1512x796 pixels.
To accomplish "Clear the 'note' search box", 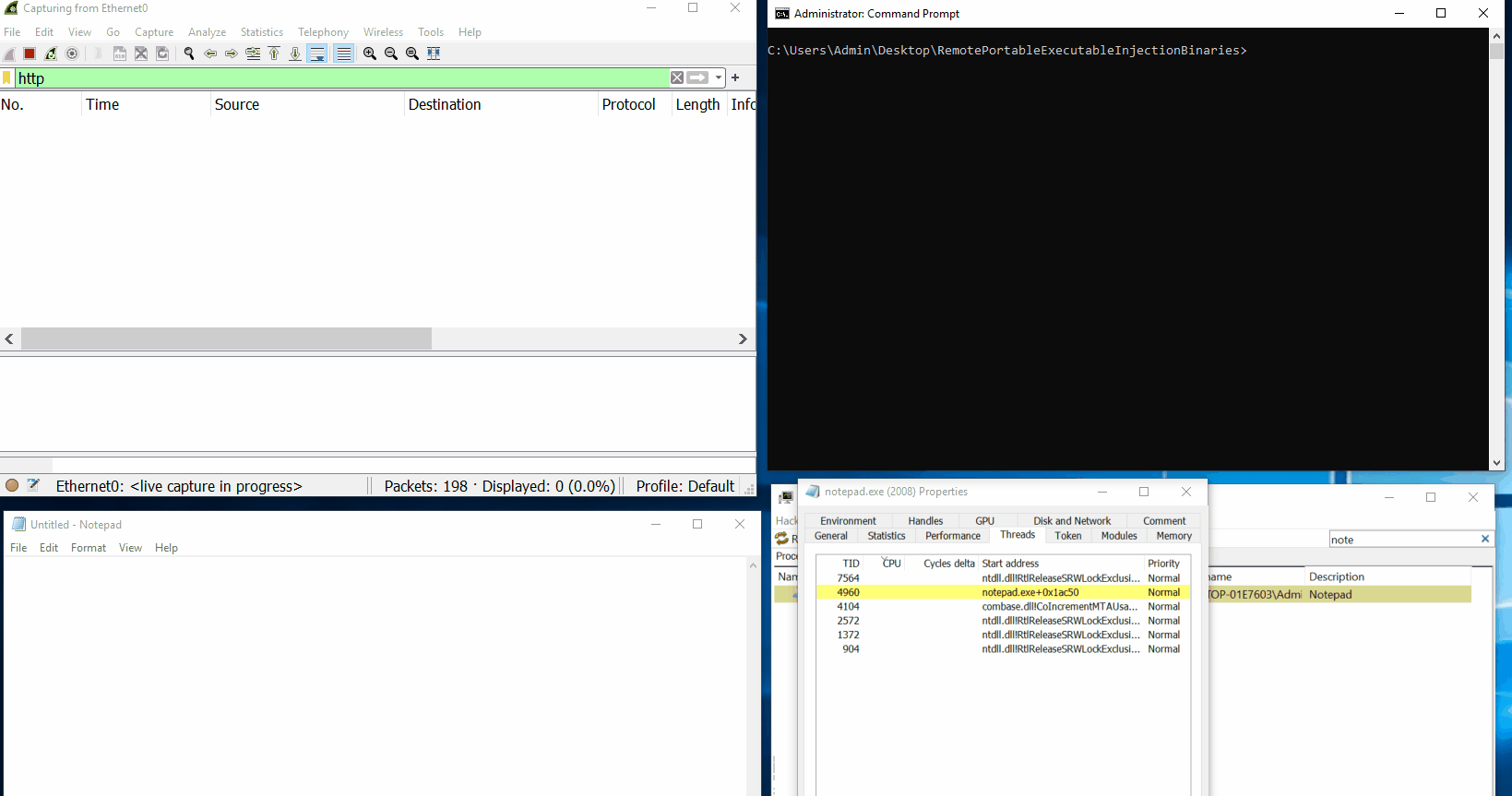I will (1484, 540).
